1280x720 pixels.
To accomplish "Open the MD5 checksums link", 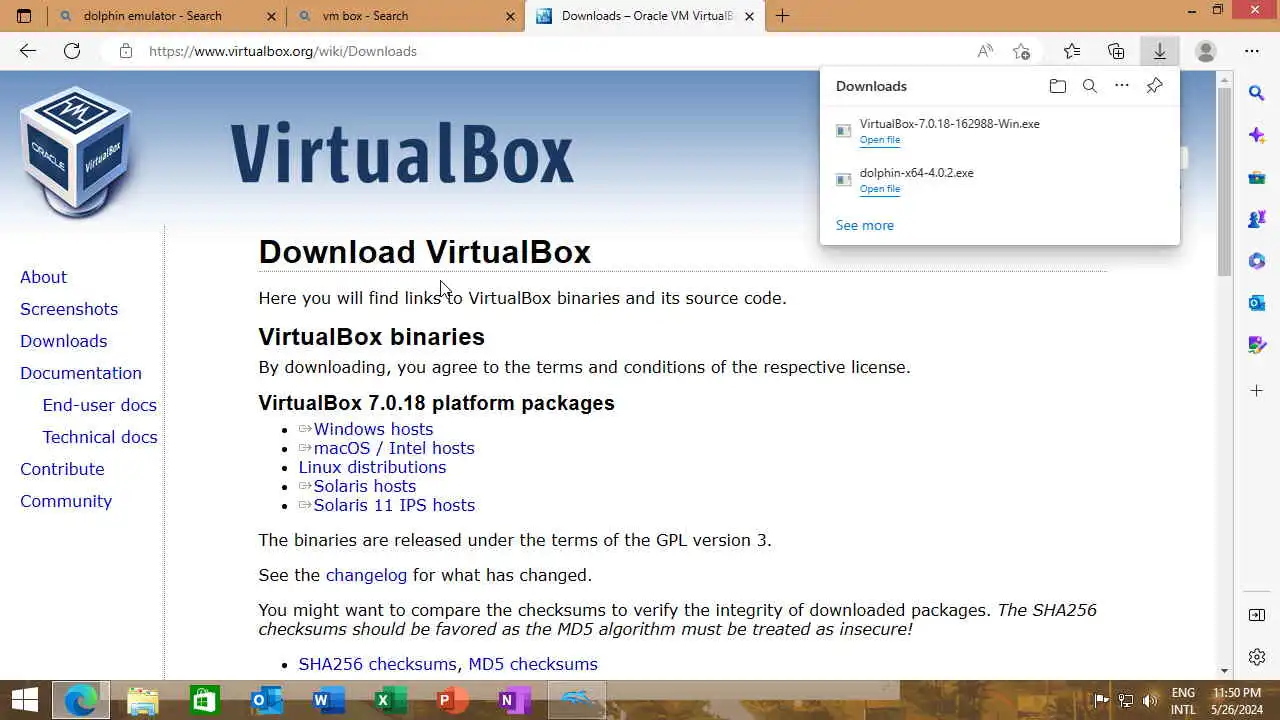I will 533,664.
